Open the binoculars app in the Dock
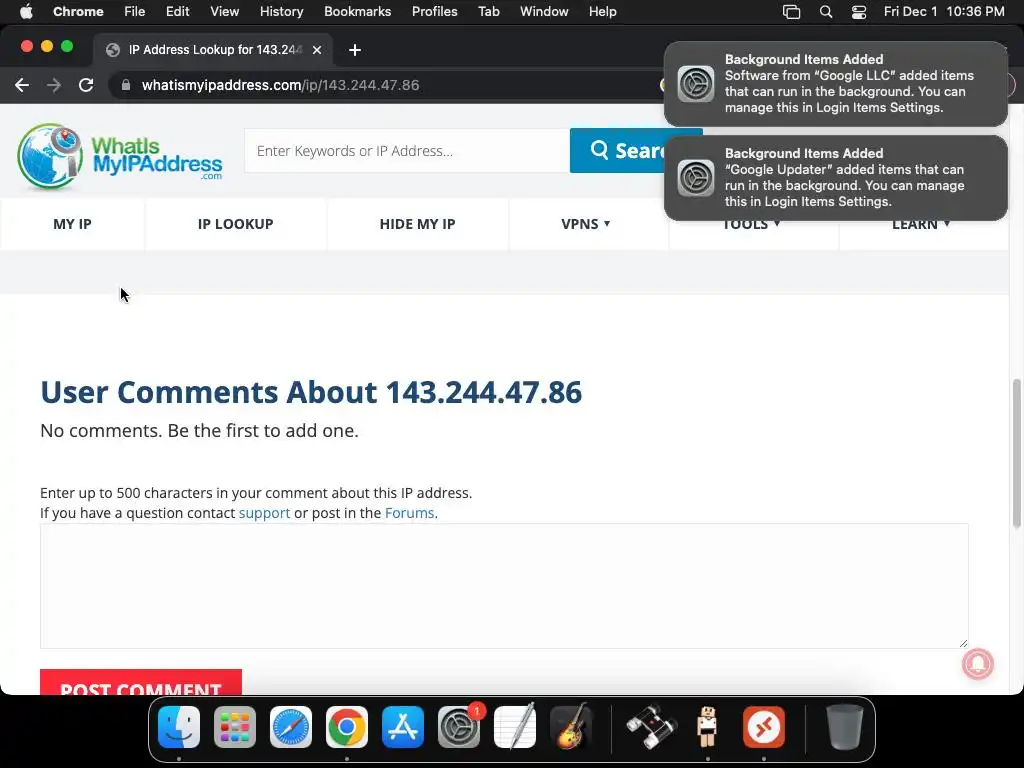The width and height of the screenshot is (1024, 768). pos(651,727)
